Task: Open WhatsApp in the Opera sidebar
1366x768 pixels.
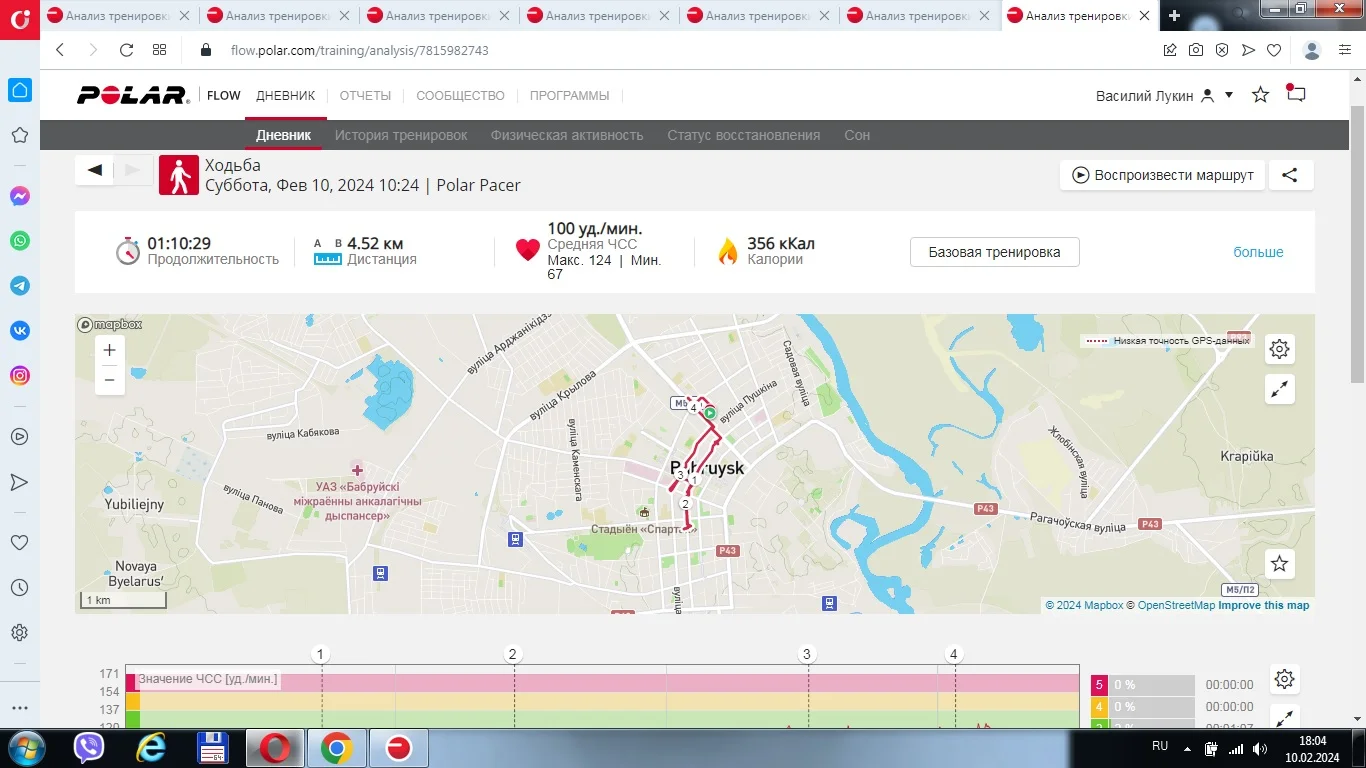Action: point(20,241)
